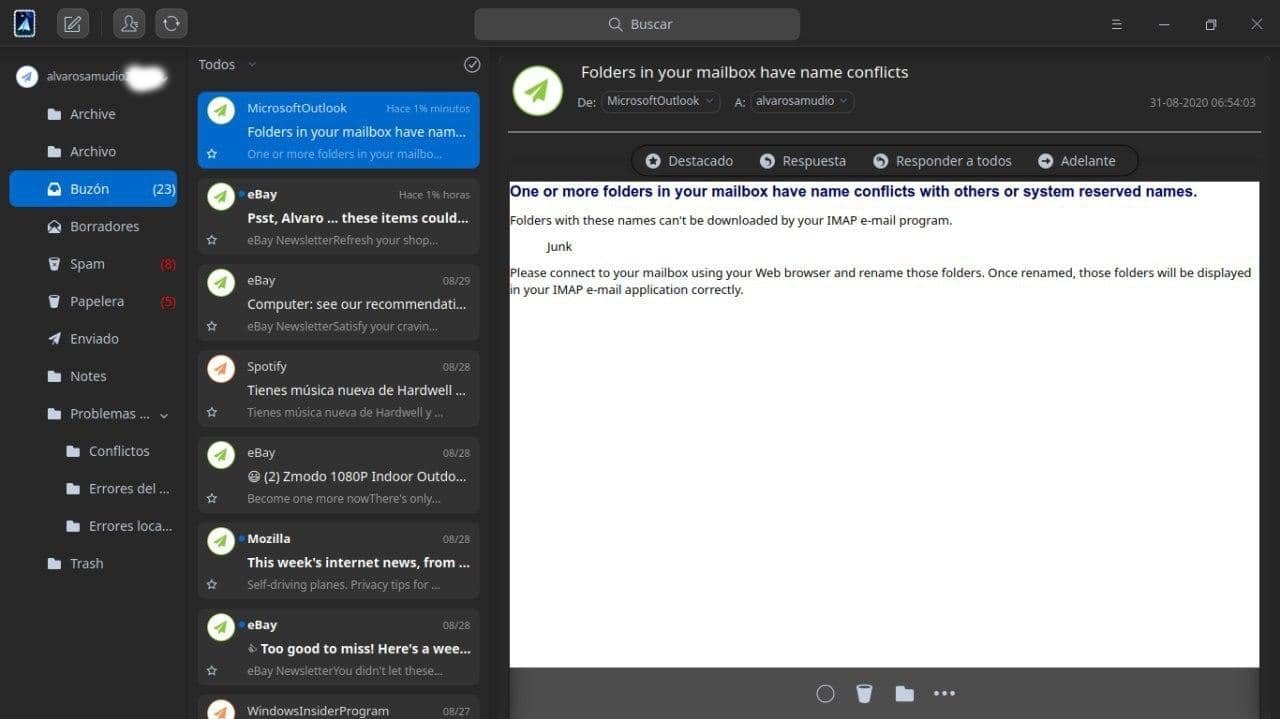Open the Errores loca subfolder
The image size is (1280, 719).
tap(93, 526)
